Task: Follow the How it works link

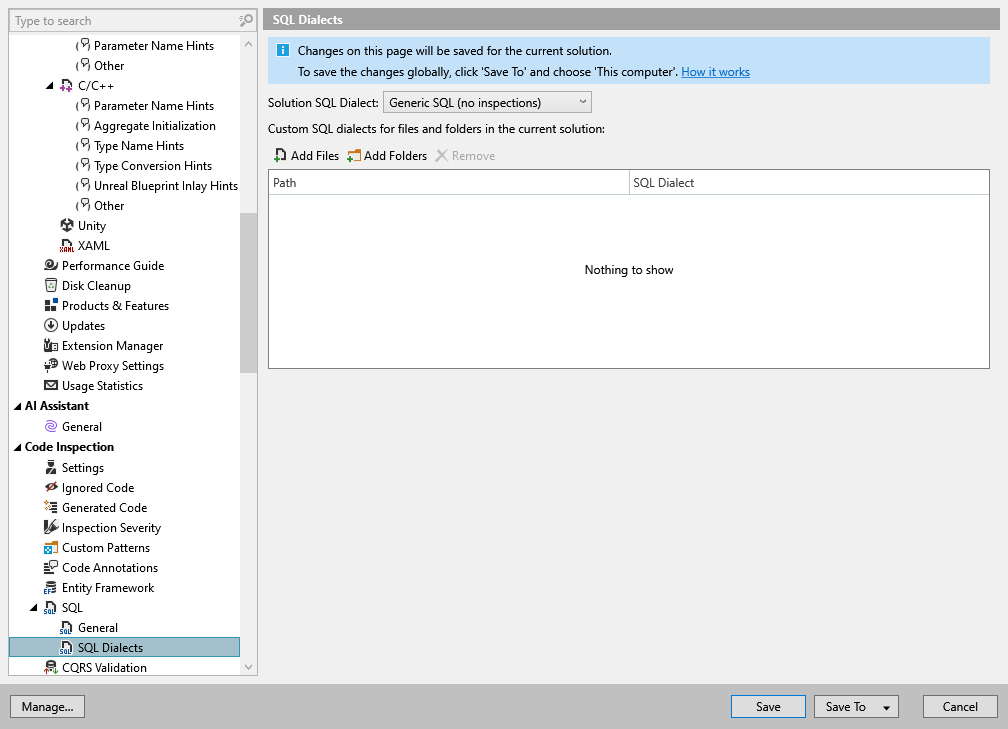Action: (717, 71)
